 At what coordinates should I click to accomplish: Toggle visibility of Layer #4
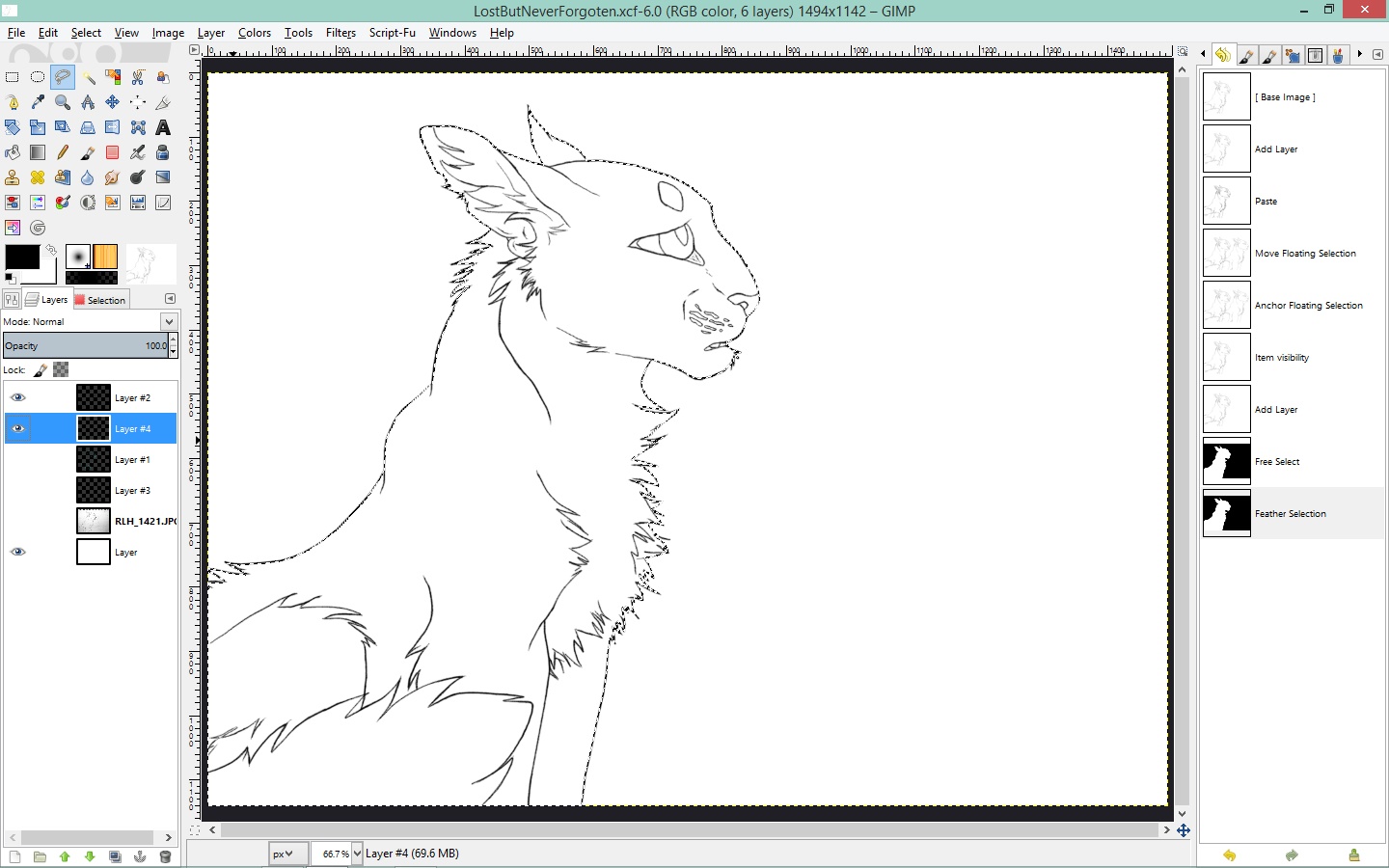point(17,428)
